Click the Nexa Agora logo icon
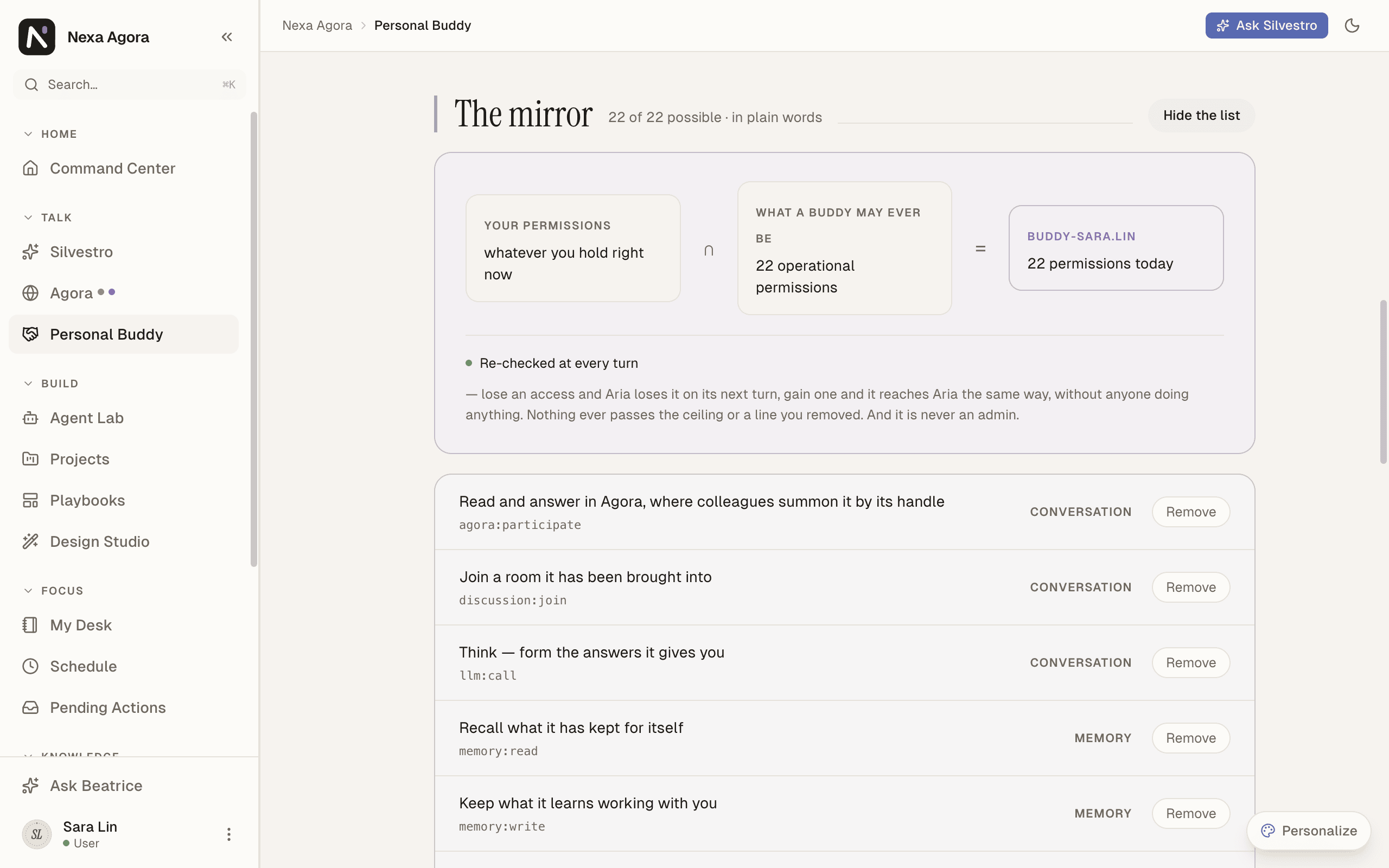The image size is (1389, 868). tap(37, 37)
